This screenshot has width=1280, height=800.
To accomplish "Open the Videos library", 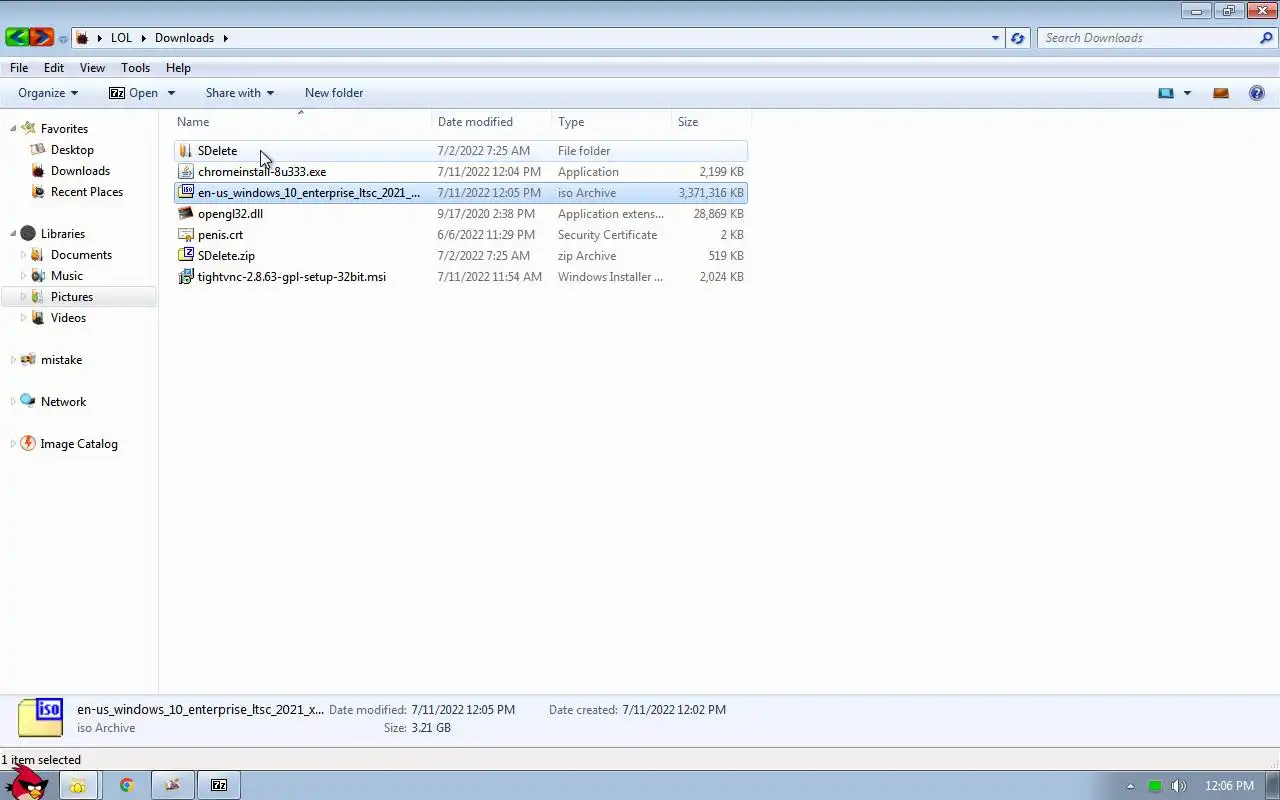I will pyautogui.click(x=68, y=318).
